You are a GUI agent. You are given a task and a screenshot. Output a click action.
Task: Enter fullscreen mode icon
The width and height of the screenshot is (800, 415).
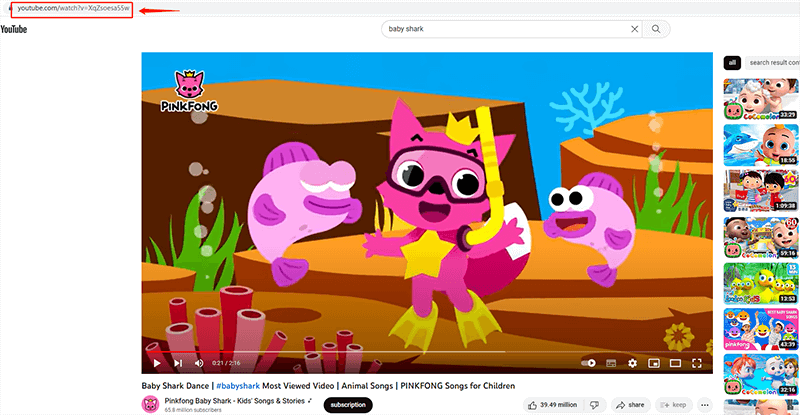tap(696, 363)
